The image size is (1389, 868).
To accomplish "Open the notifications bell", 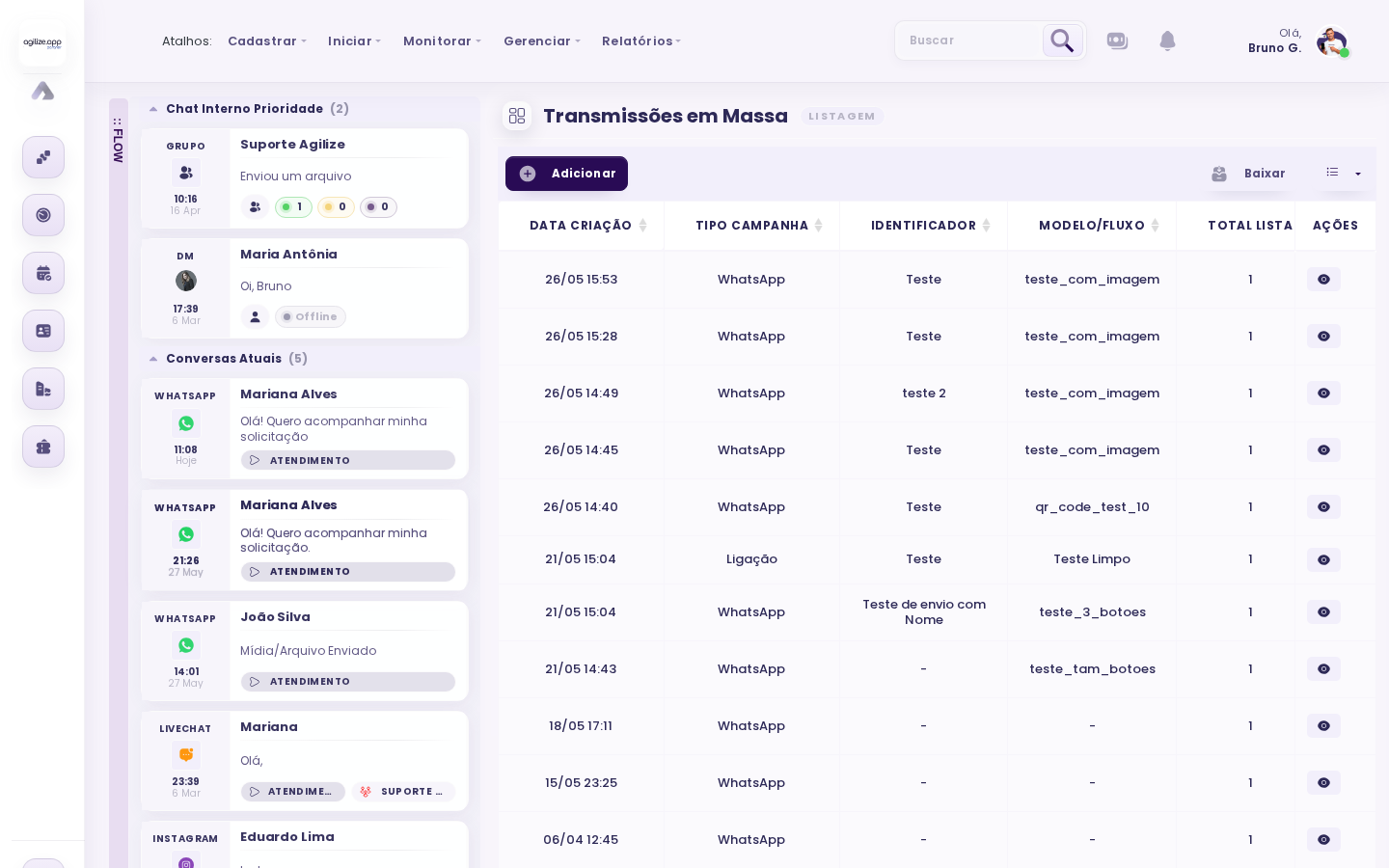I will tap(1167, 41).
